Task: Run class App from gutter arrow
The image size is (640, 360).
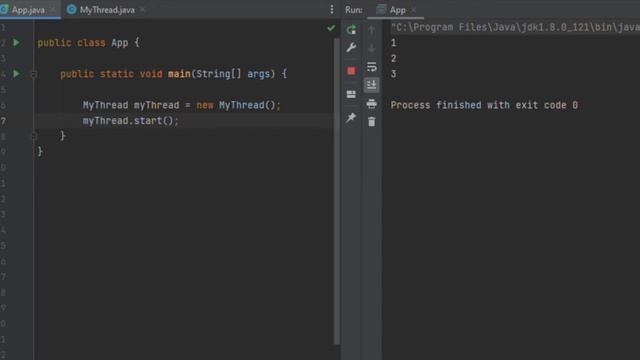Action: click(x=16, y=42)
